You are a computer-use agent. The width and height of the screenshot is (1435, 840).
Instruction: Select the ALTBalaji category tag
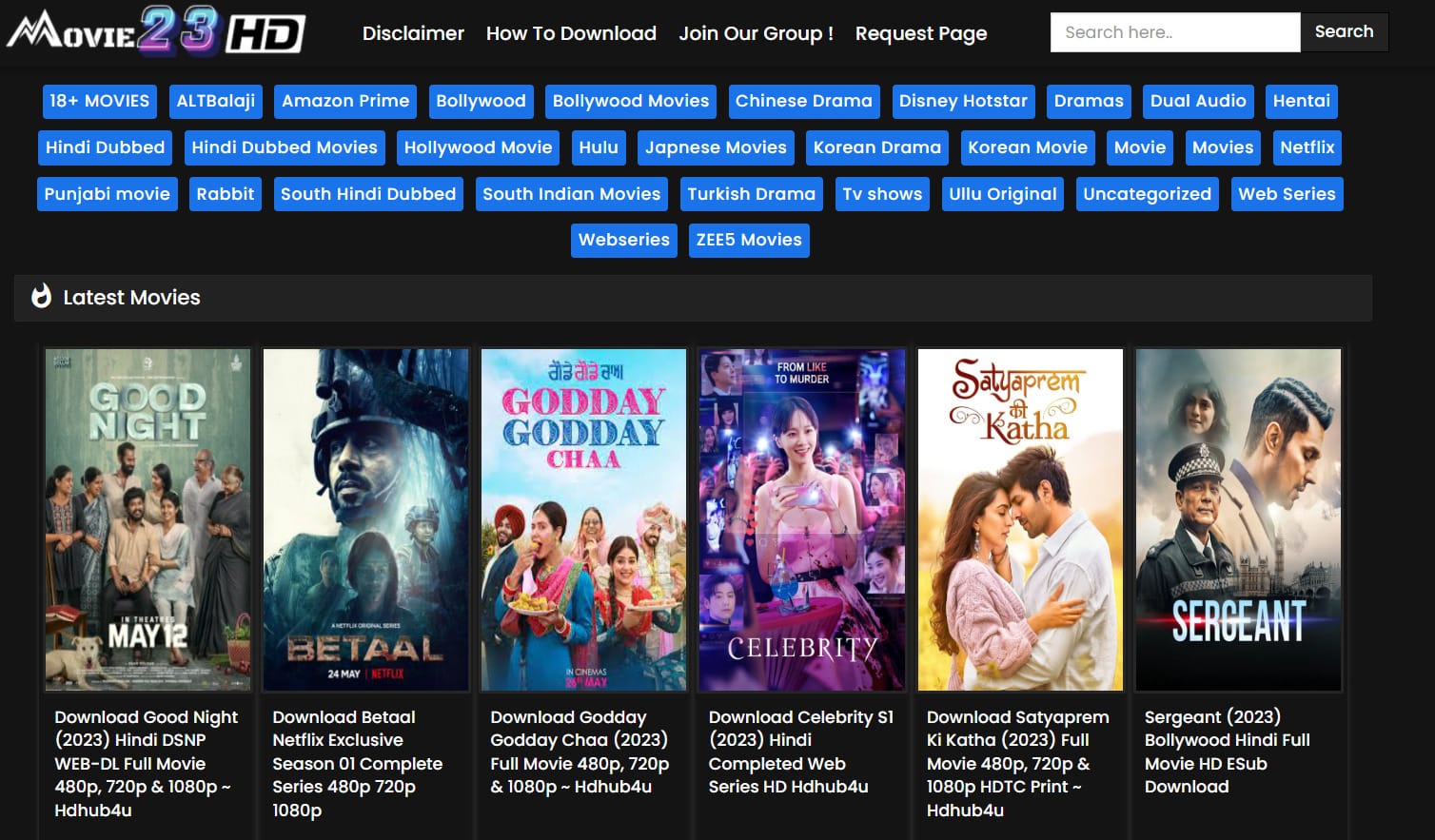[216, 101]
